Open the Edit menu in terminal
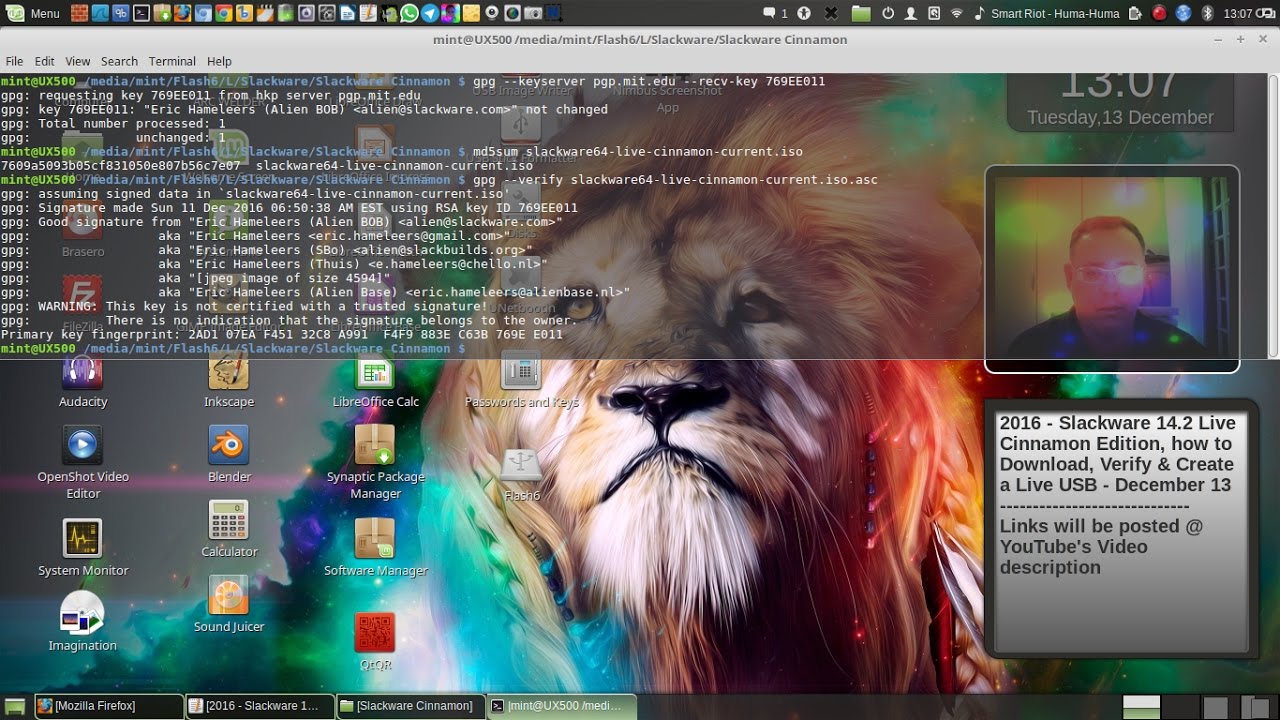1280x720 pixels. pyautogui.click(x=44, y=61)
